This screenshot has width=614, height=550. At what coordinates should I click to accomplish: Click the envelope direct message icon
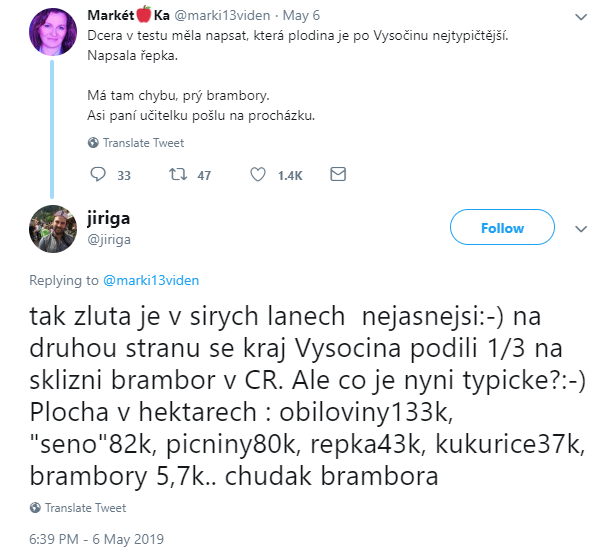[x=338, y=174]
